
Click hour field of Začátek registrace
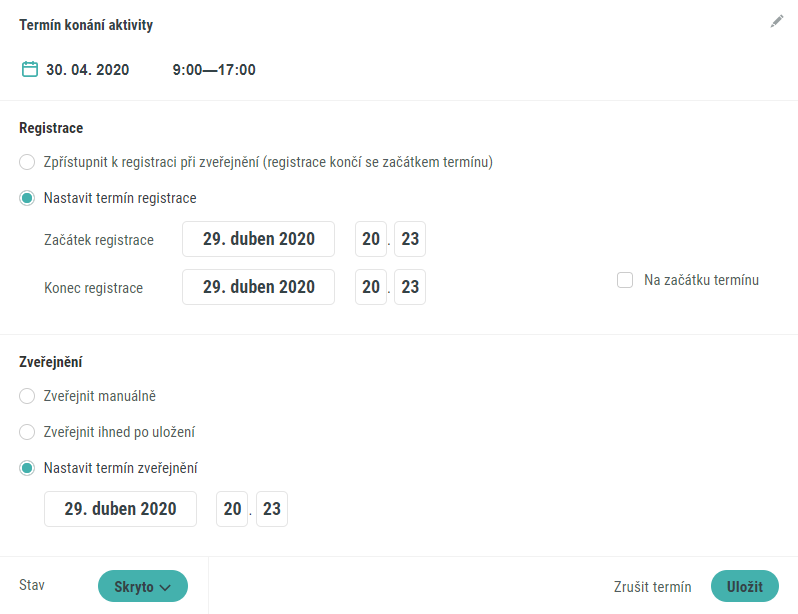pyautogui.click(x=371, y=239)
